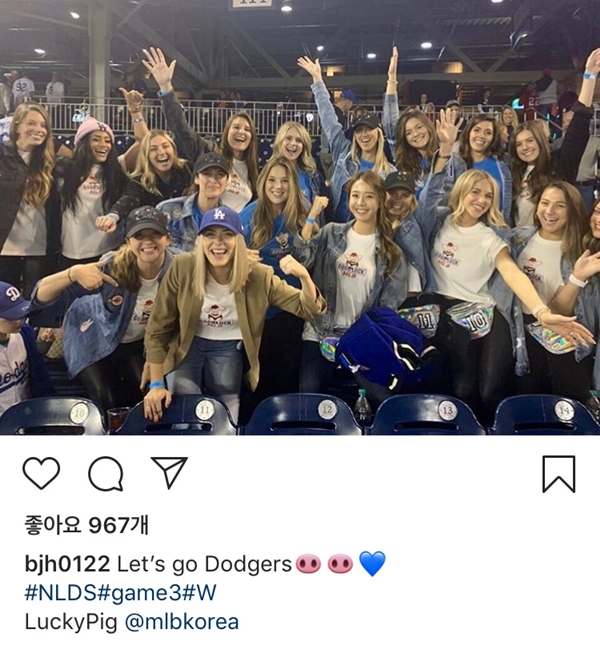Tap the Dodgers fans group photo
The image size is (600, 645).
click(x=300, y=217)
